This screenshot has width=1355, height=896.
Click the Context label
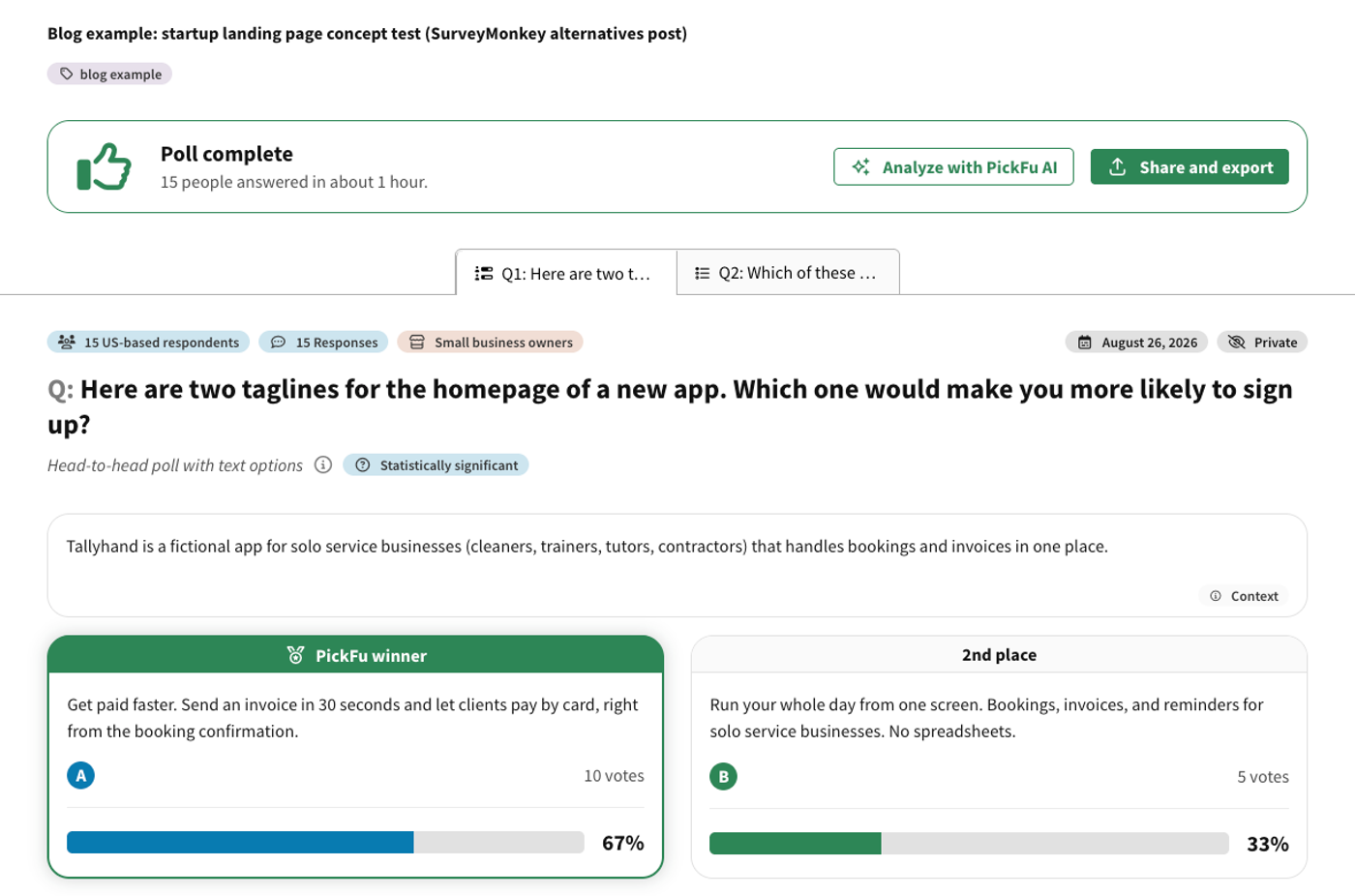click(1254, 596)
